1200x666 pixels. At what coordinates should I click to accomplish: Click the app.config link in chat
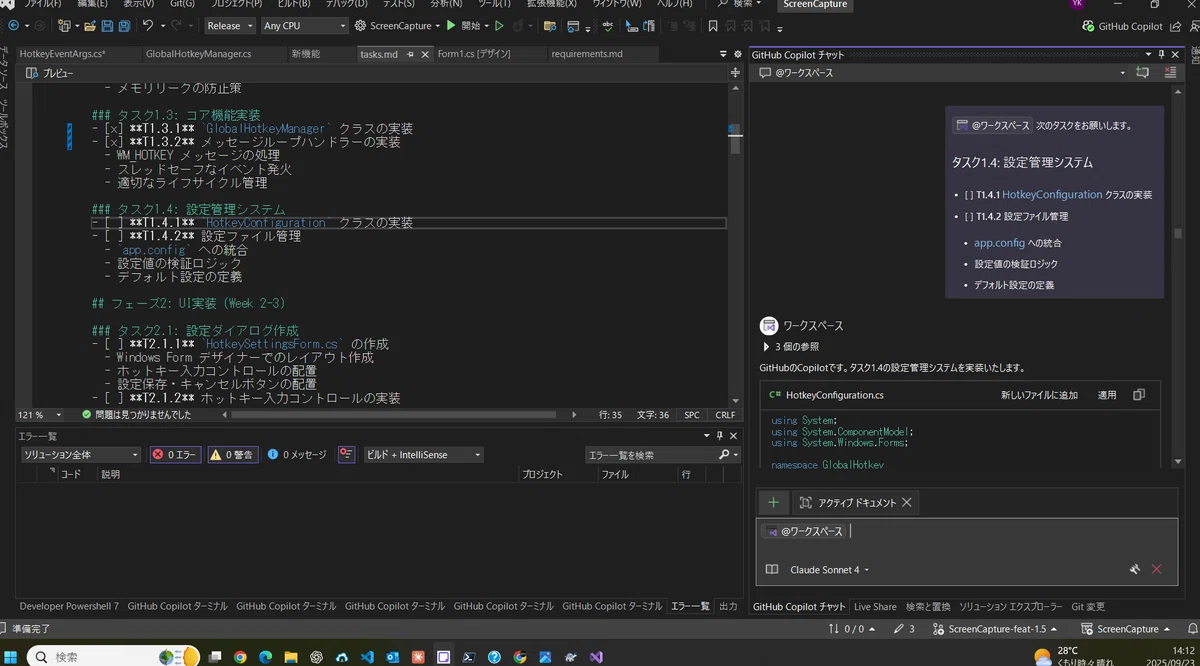tap(999, 243)
